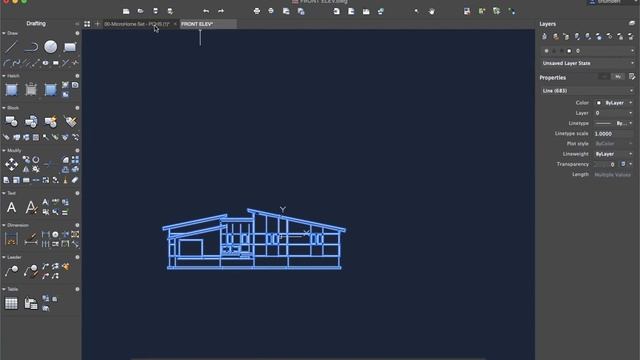The width and height of the screenshot is (640, 360).
Task: Choose the Hatch tool
Action: [11, 90]
